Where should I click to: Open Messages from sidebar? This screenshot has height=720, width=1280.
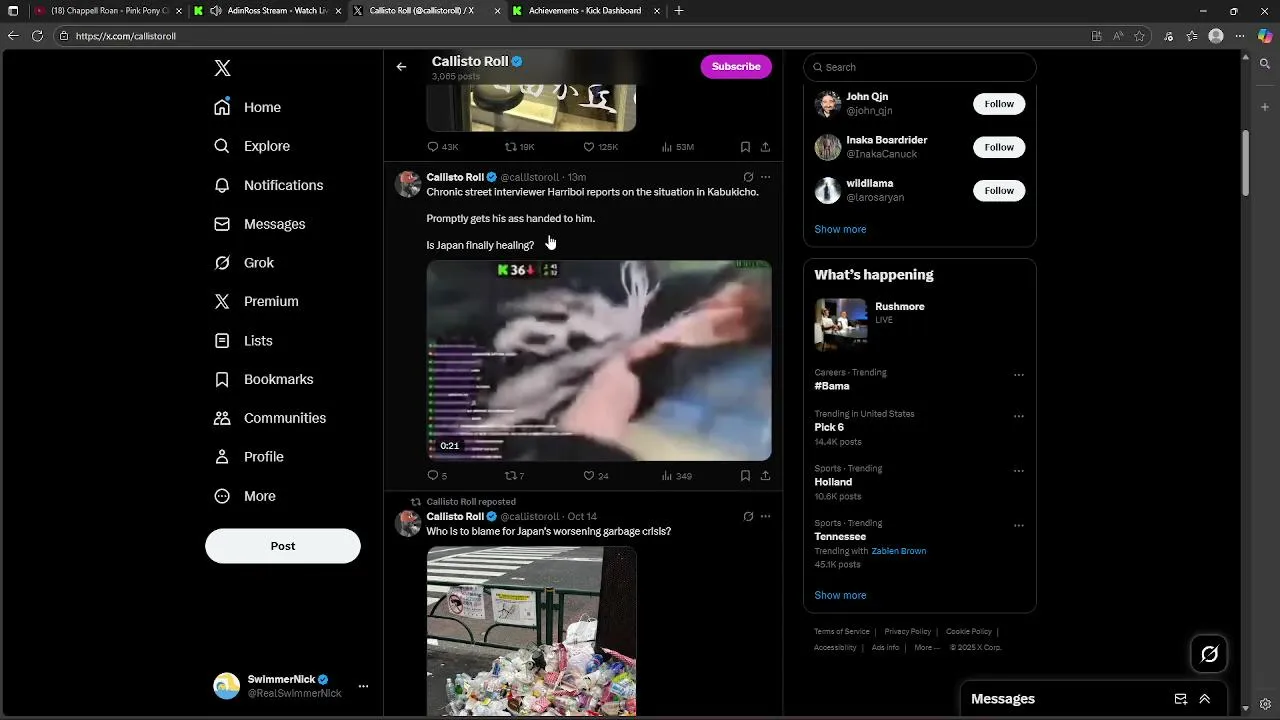click(x=260, y=224)
